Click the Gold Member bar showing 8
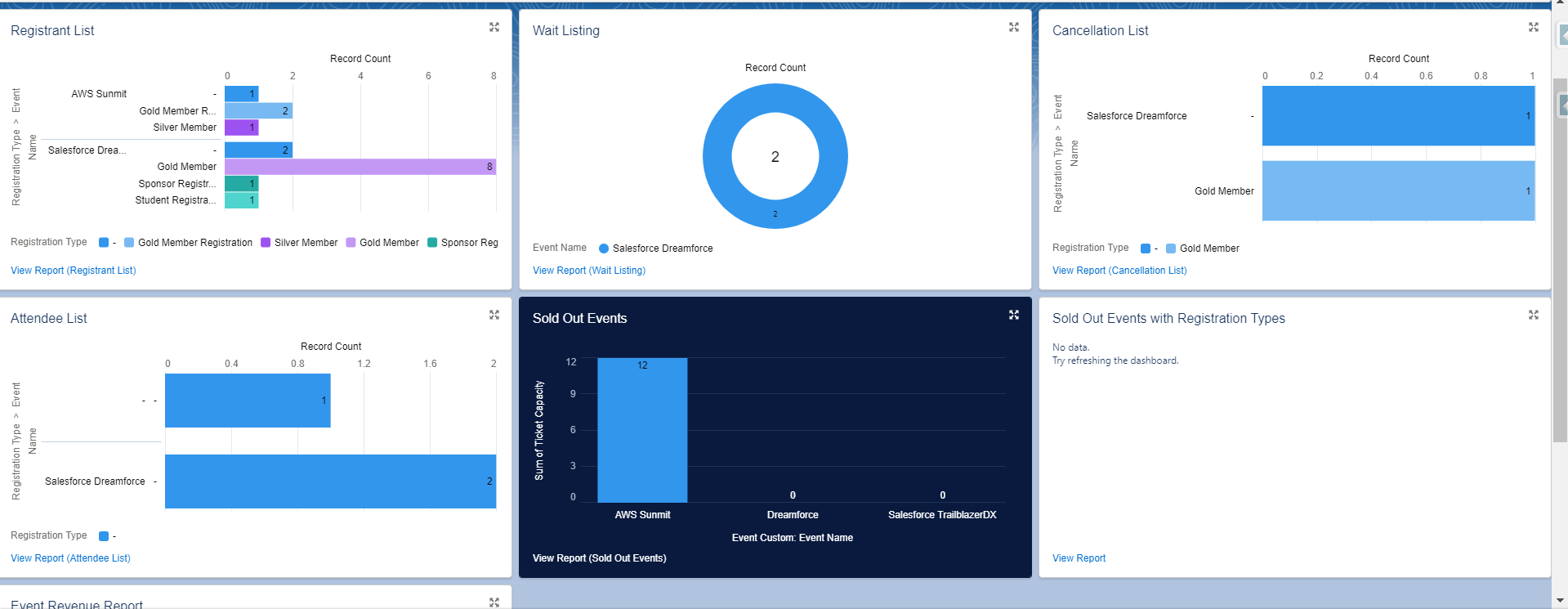Screen dimensions: 1568x609 coord(360,167)
